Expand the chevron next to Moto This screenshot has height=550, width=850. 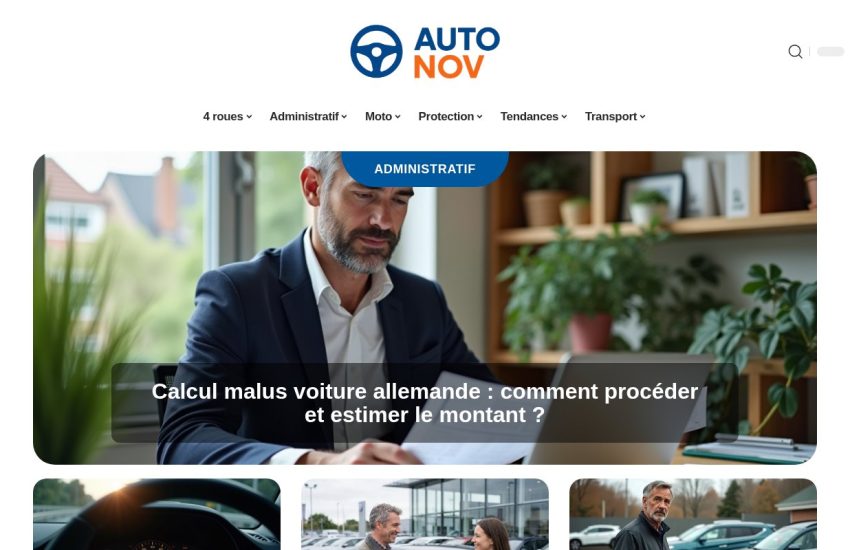398,117
